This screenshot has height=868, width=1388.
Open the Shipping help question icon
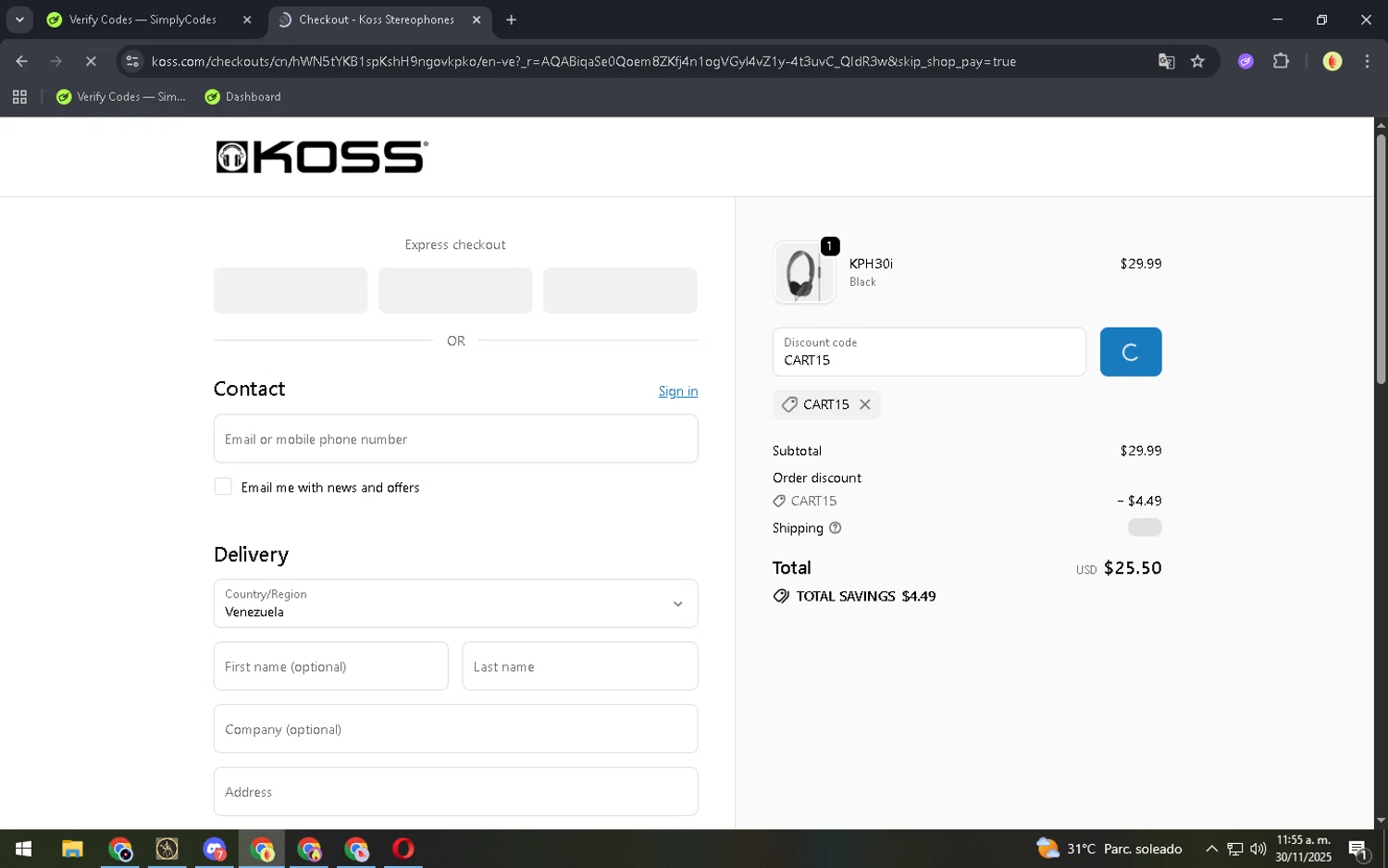pos(836,528)
